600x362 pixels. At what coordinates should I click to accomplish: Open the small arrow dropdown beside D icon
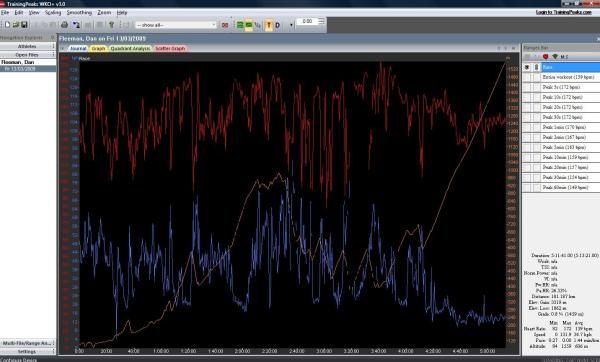point(291,25)
